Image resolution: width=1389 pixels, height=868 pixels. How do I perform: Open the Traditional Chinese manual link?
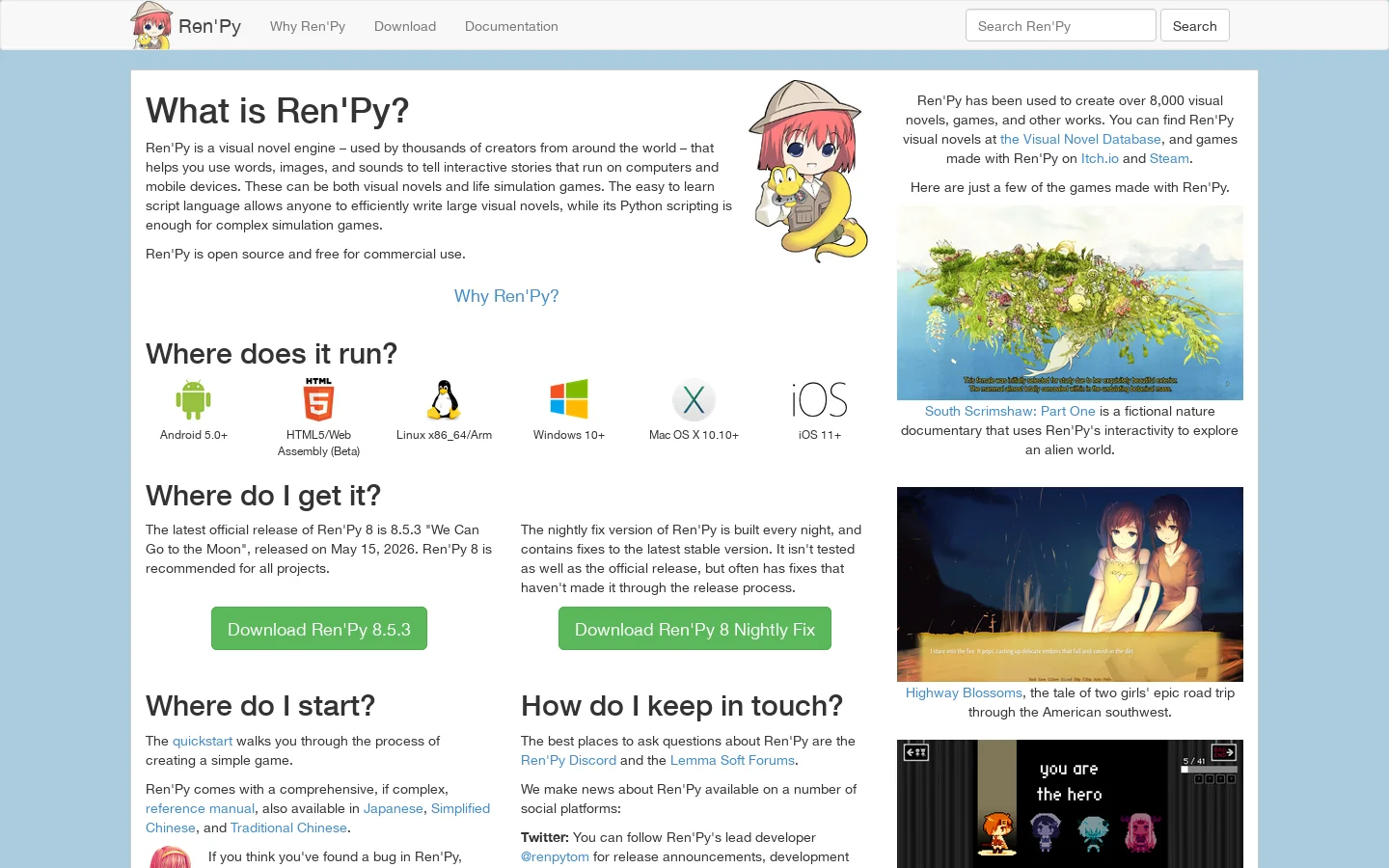[288, 827]
